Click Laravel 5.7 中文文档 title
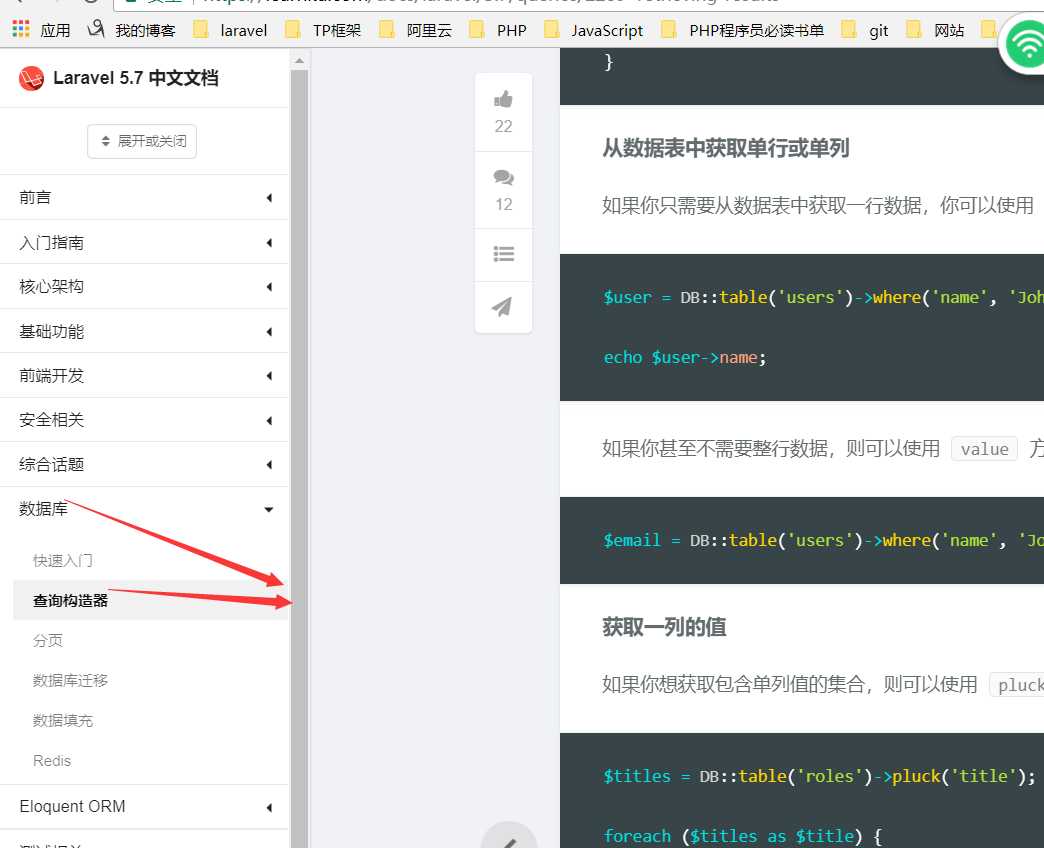The image size is (1044, 848). coord(136,79)
